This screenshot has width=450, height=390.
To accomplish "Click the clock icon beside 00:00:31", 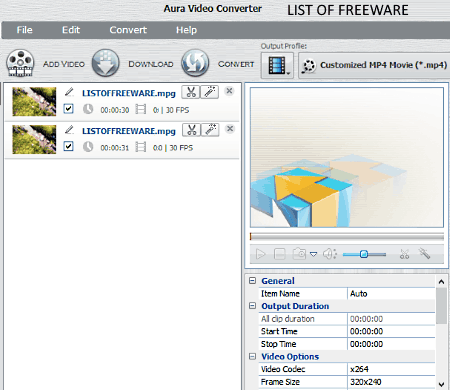I will coord(88,147).
